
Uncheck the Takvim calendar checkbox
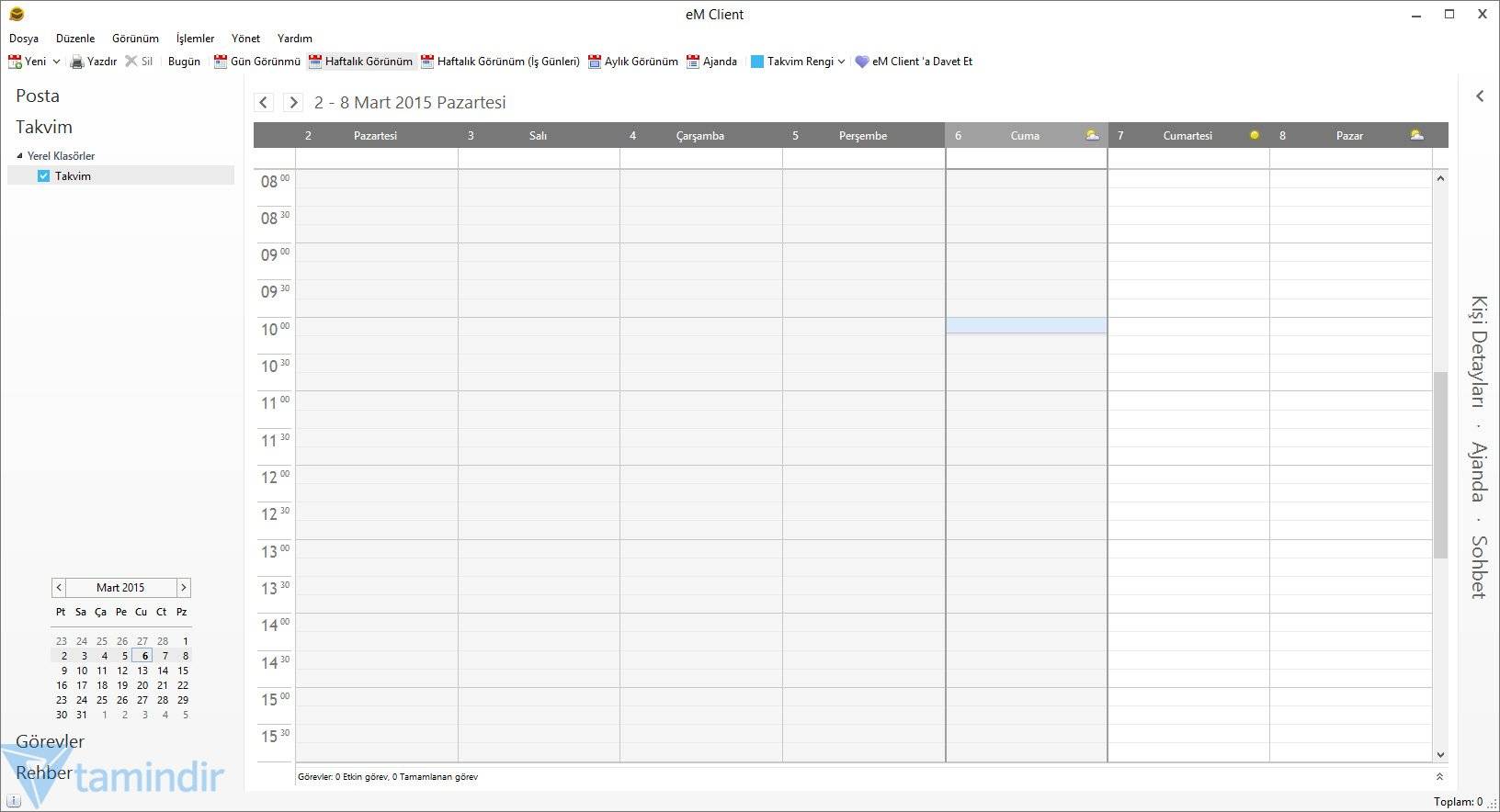(43, 175)
